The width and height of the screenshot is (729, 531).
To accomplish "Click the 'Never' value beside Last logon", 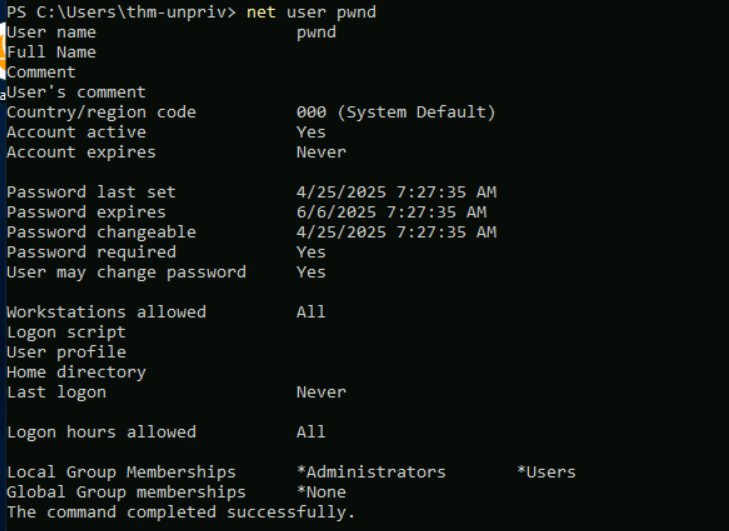I will pyautogui.click(x=321, y=392).
